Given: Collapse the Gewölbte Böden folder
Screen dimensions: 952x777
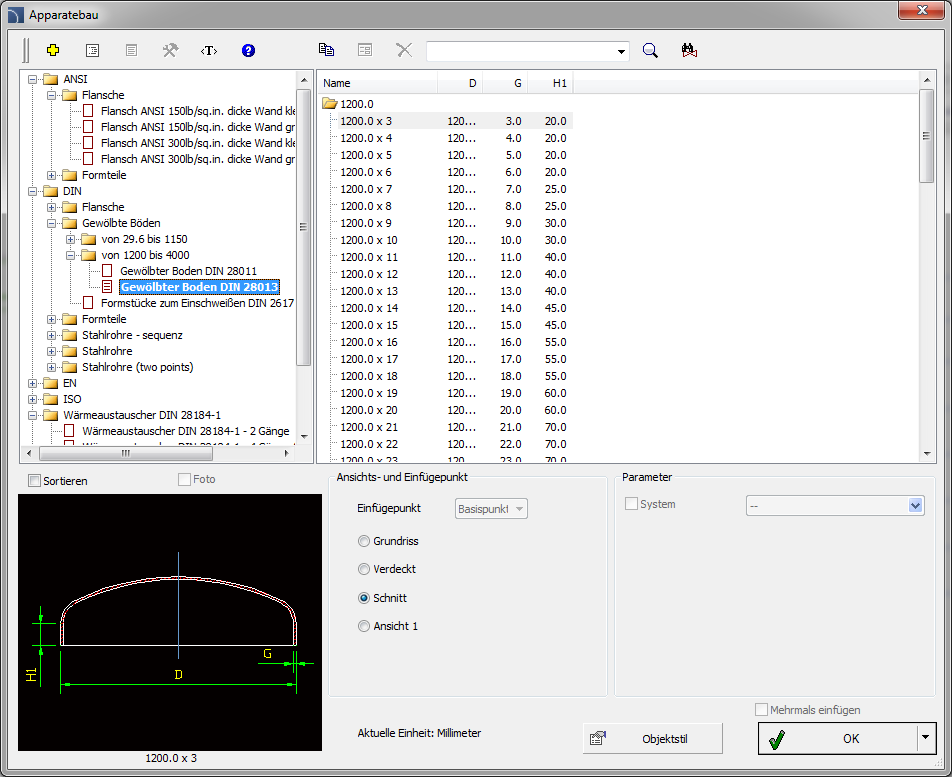Looking at the screenshot, I should pos(52,223).
